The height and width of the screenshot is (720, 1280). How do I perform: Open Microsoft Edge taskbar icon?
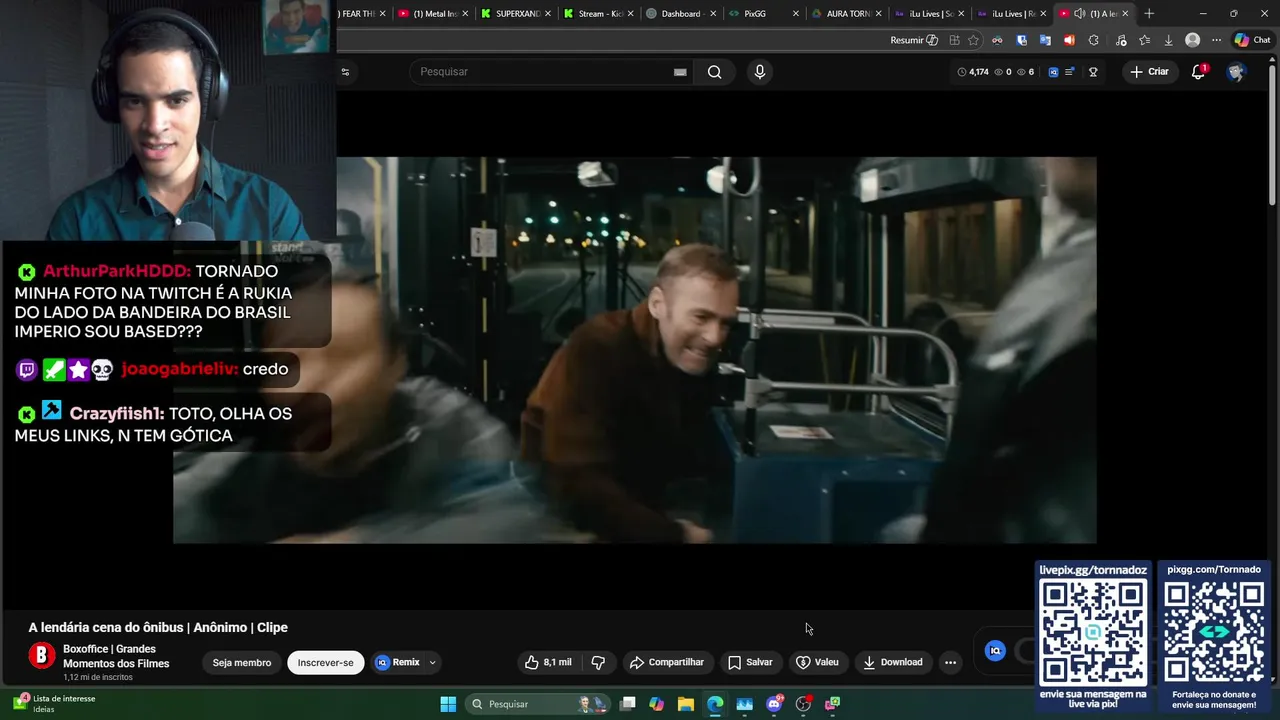[x=715, y=704]
